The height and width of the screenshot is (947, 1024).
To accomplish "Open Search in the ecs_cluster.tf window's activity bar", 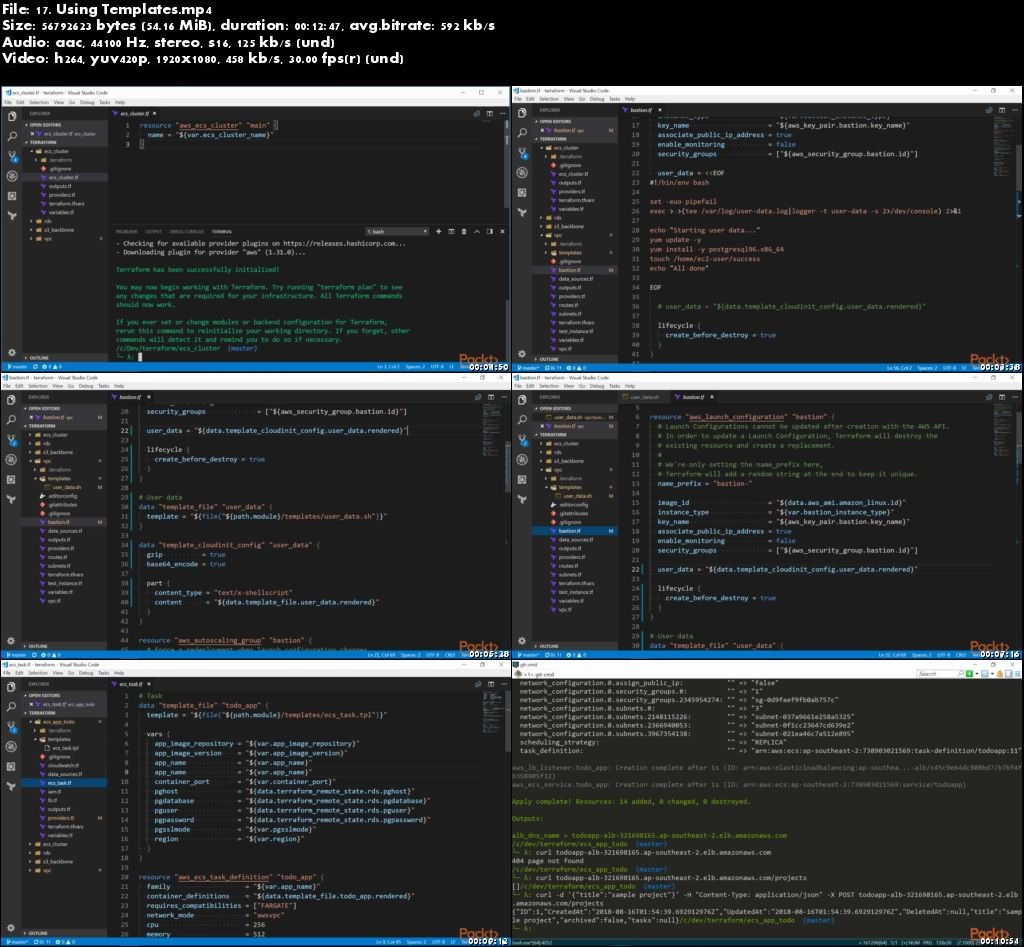I will click(x=12, y=136).
